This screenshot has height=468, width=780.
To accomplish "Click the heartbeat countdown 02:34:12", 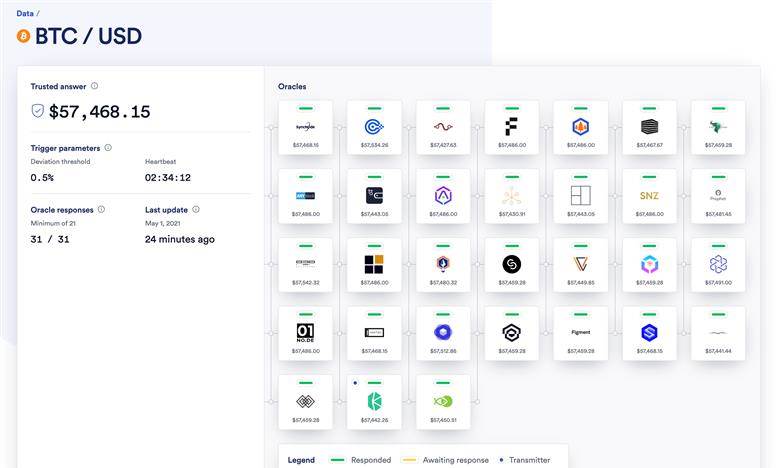I will 168,178.
